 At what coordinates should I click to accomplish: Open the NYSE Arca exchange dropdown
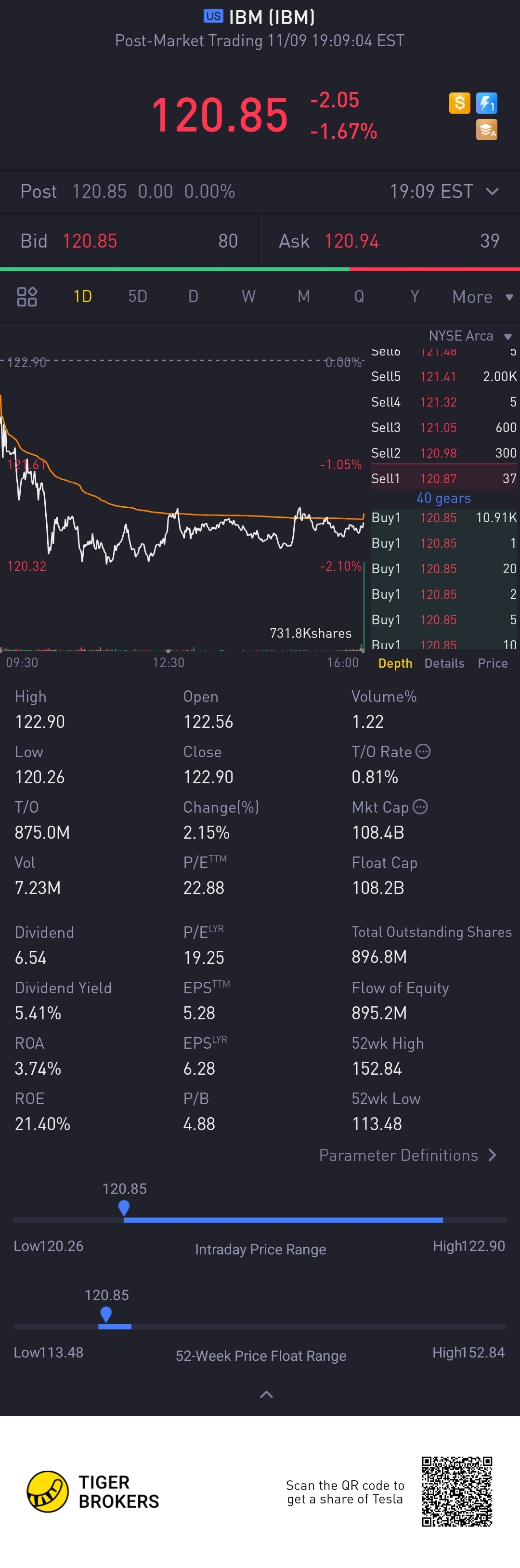click(470, 336)
